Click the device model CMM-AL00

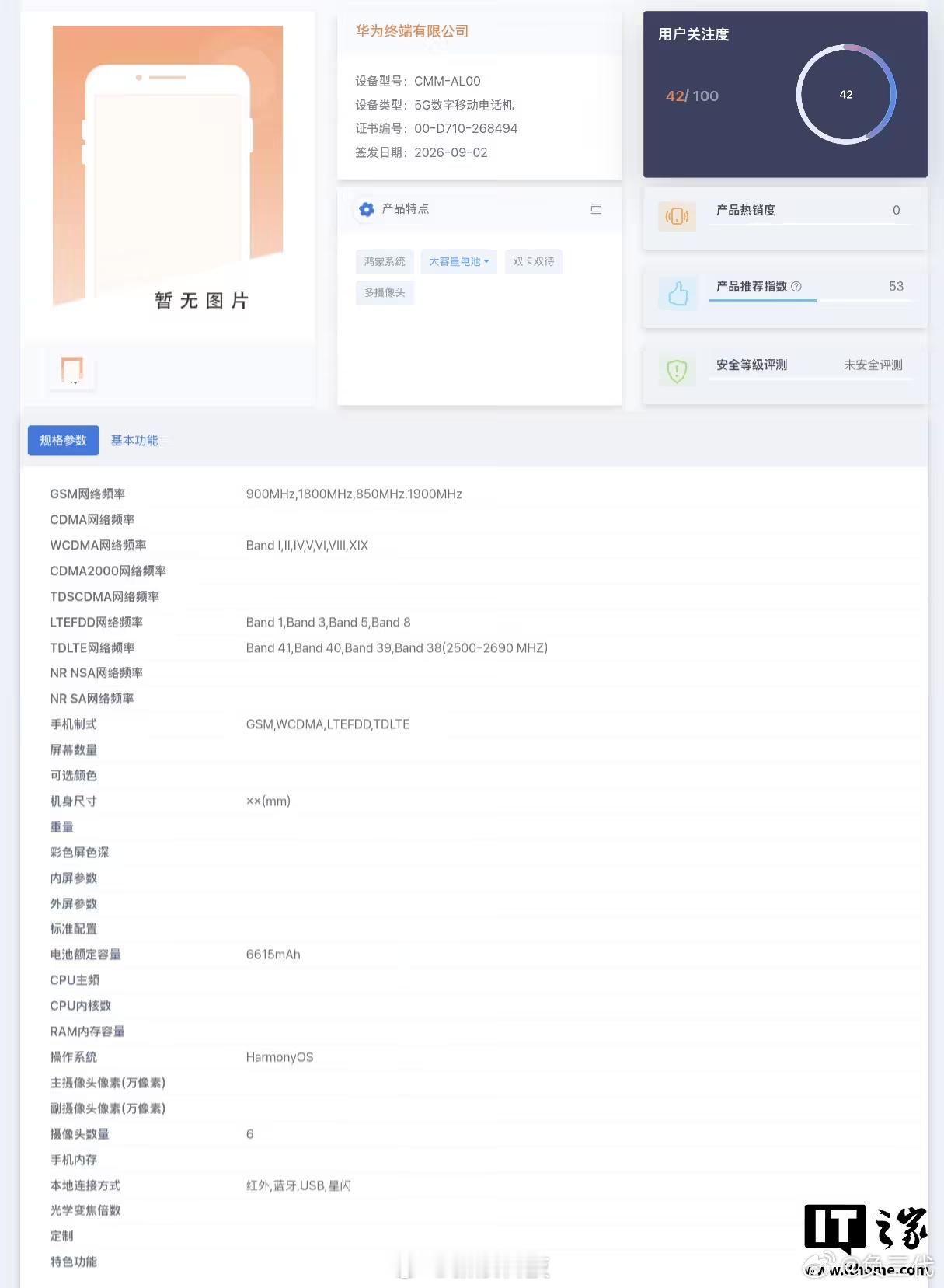pos(448,81)
